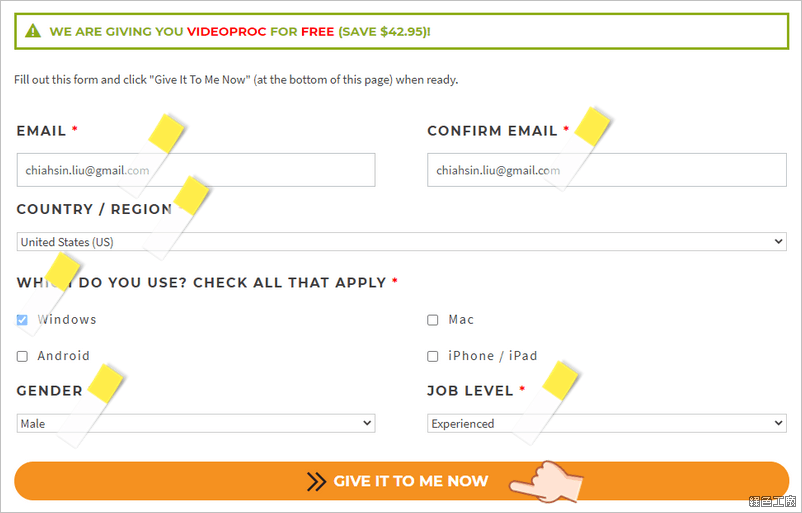Viewport: 802px width, 513px height.
Task: Uncheck the Windows checkbox
Action: (x=22, y=320)
